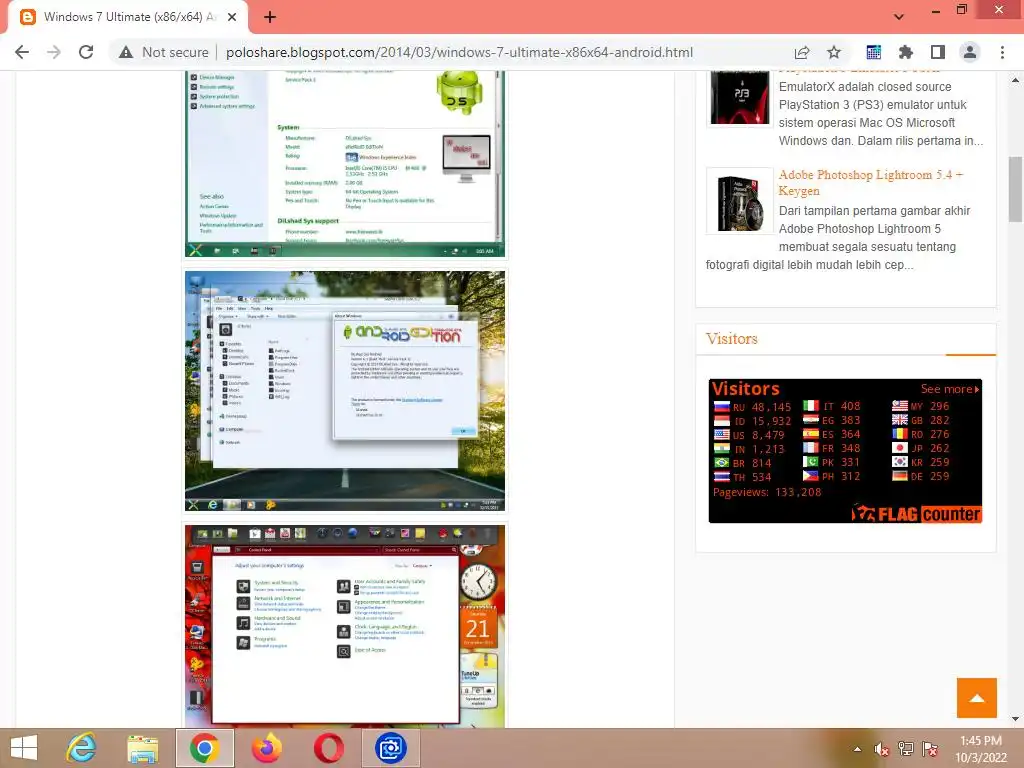This screenshot has height=768, width=1024.
Task: Click the ID flag visitor entry
Action: tap(752, 421)
